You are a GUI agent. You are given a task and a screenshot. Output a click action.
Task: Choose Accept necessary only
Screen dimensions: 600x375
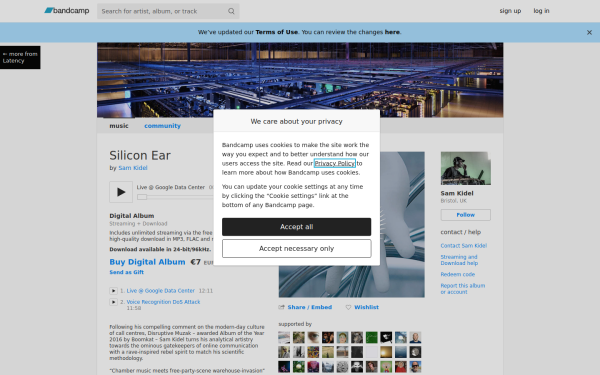297,249
